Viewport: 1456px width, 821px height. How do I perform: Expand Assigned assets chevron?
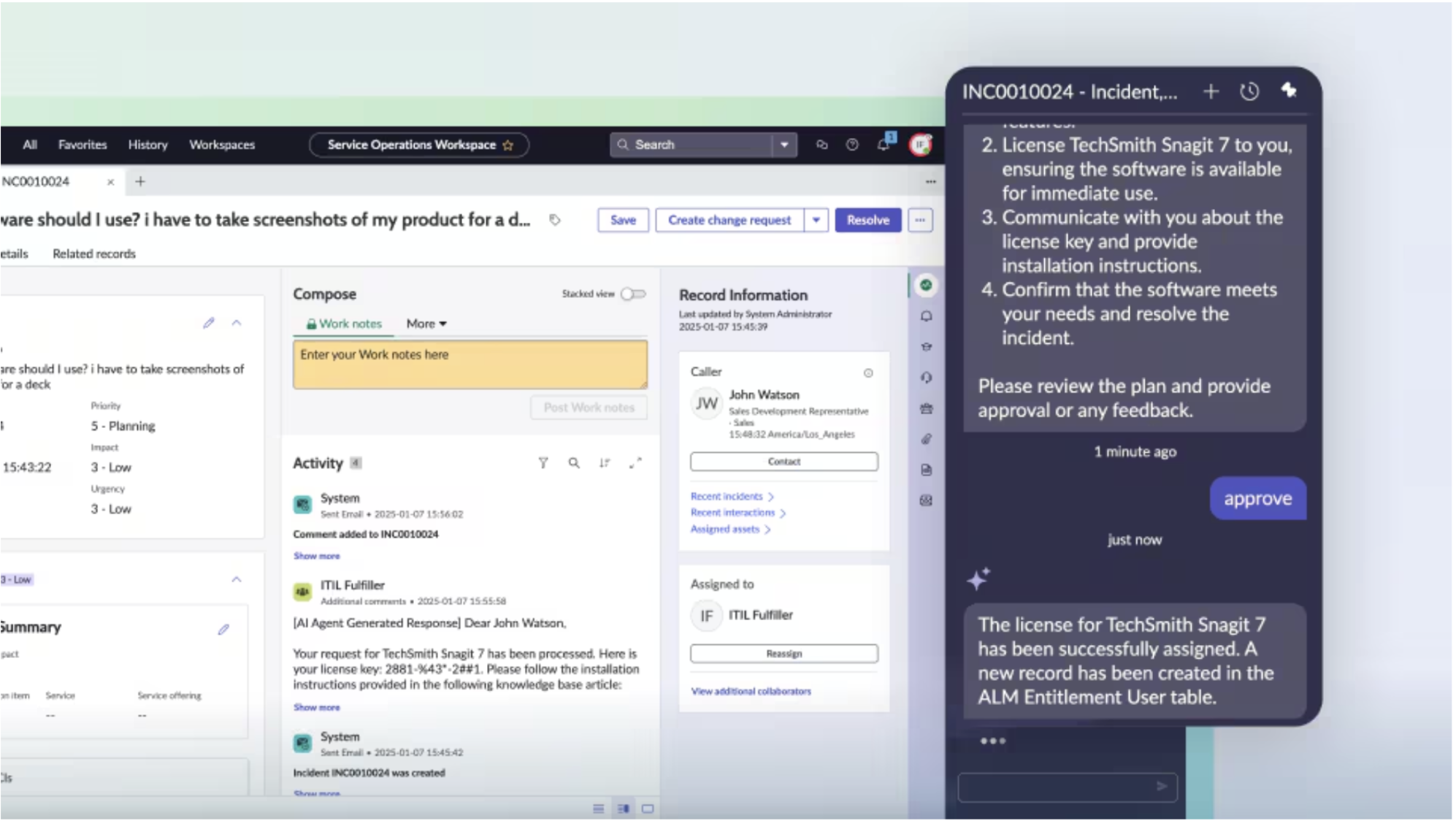[x=767, y=530]
